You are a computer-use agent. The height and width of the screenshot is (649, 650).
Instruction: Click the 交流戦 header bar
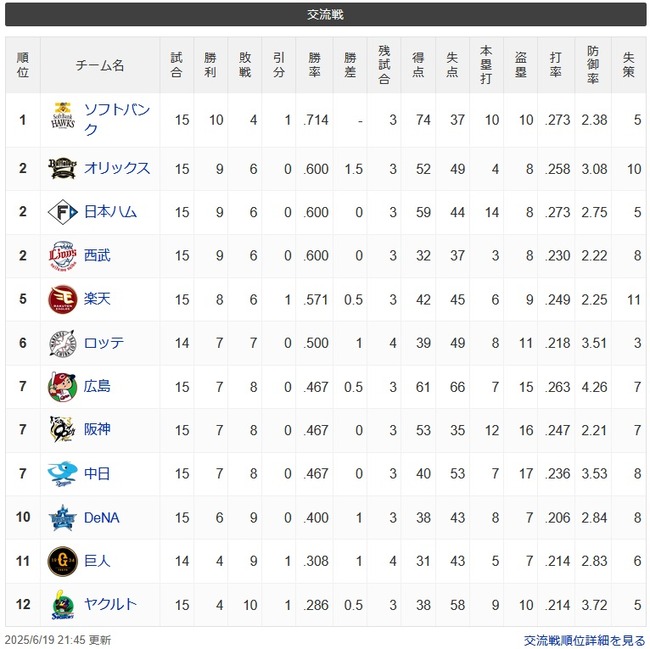pos(325,15)
